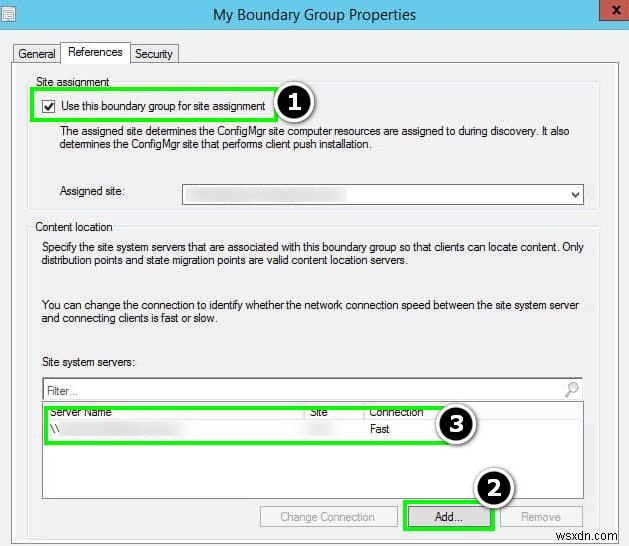Image resolution: width=629 pixels, height=546 pixels.
Task: Click the Change Connection button
Action: pyautogui.click(x=329, y=517)
